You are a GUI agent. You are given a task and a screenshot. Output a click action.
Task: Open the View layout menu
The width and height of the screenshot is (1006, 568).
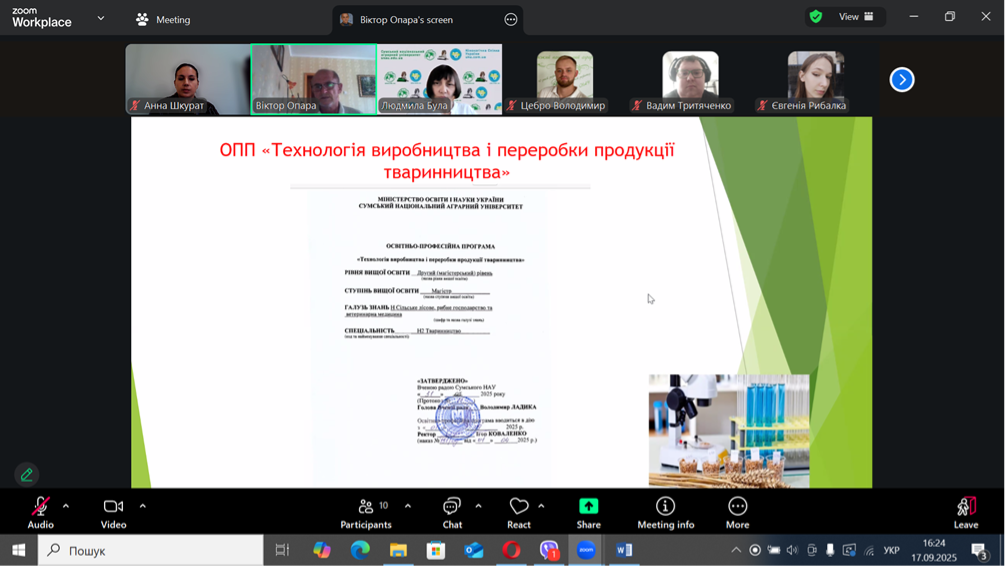point(856,17)
